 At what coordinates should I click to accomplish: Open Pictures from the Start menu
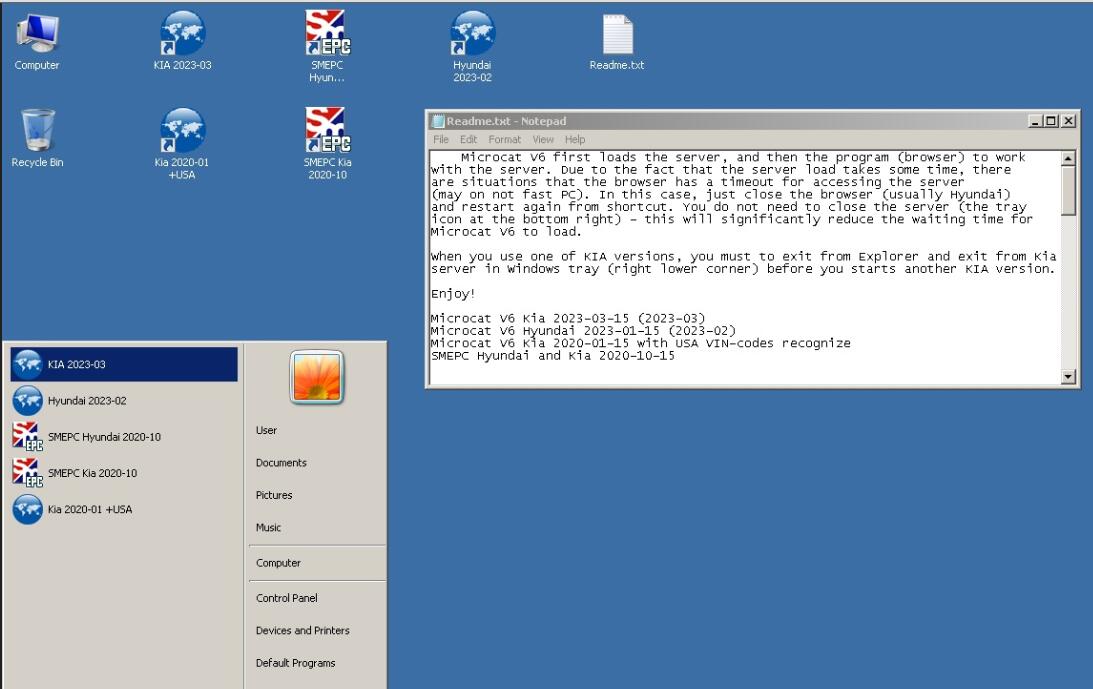click(274, 495)
